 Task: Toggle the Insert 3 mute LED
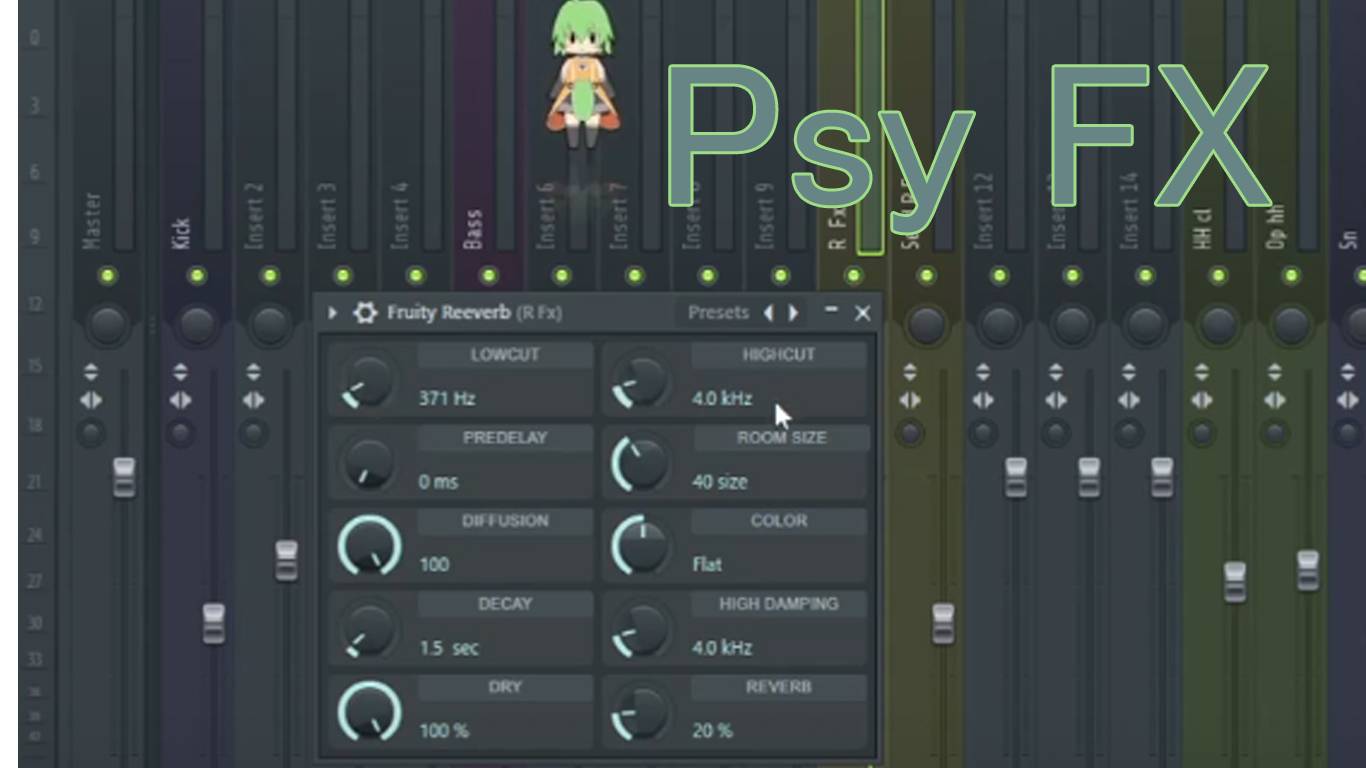tap(343, 276)
